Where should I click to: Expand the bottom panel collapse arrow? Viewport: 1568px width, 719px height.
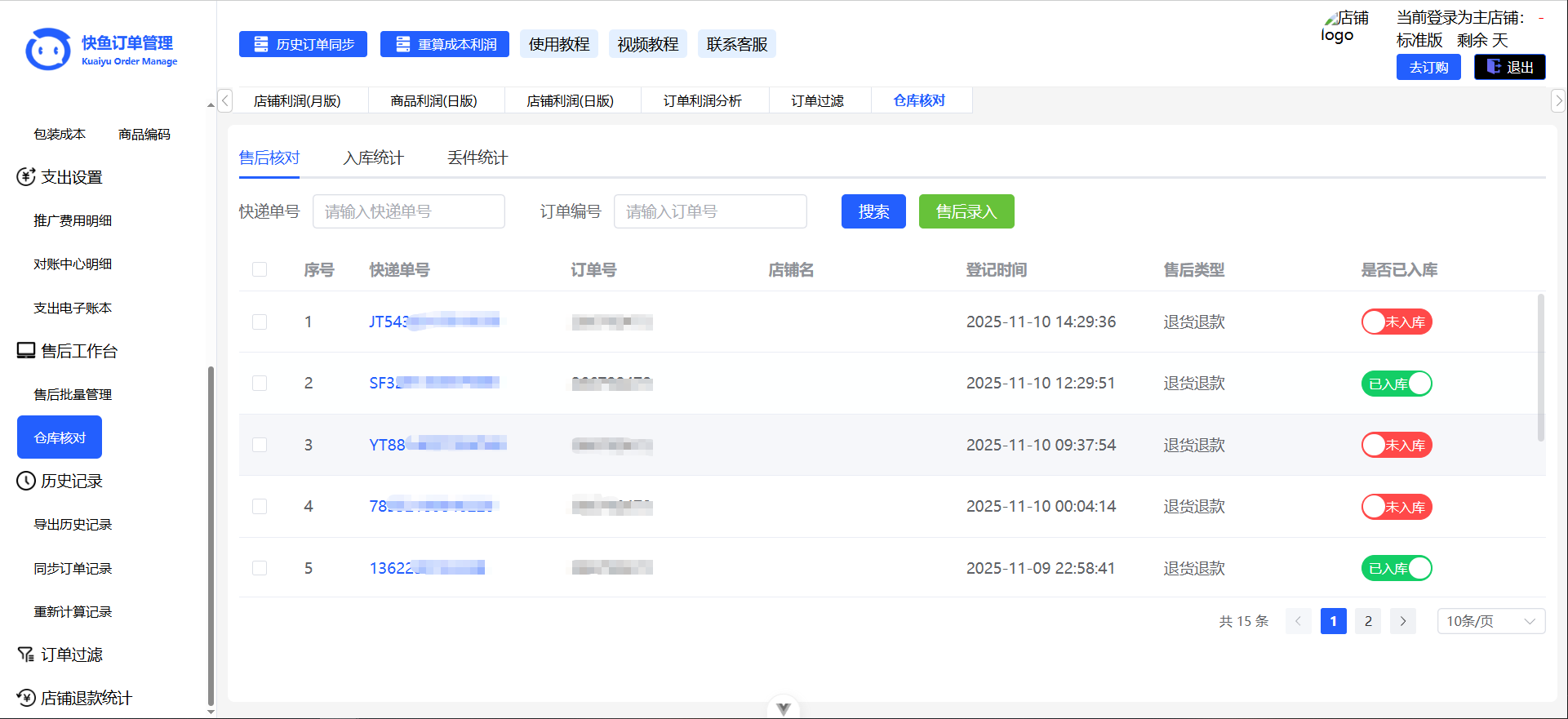point(784,708)
